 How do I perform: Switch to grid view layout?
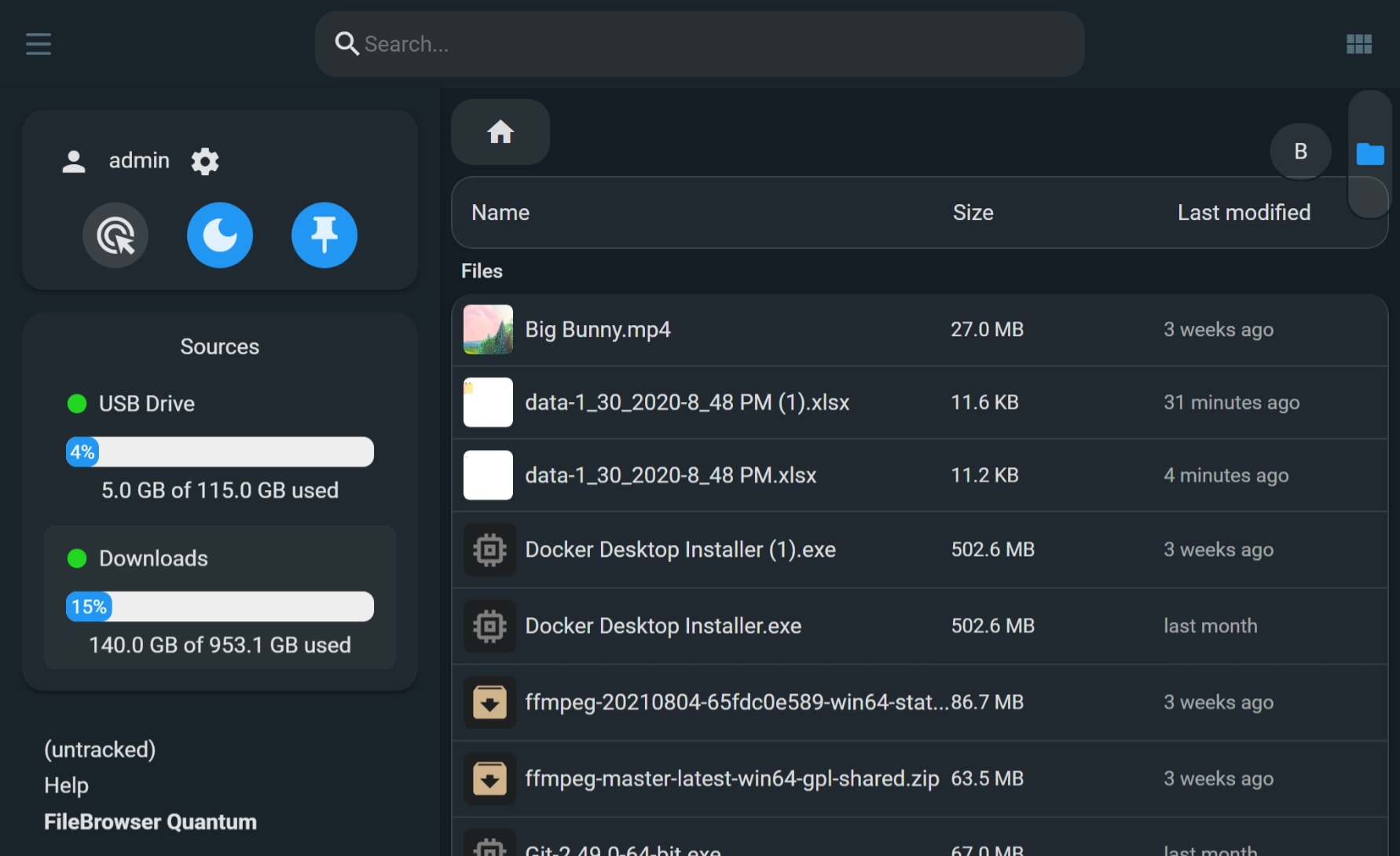pos(1358,44)
